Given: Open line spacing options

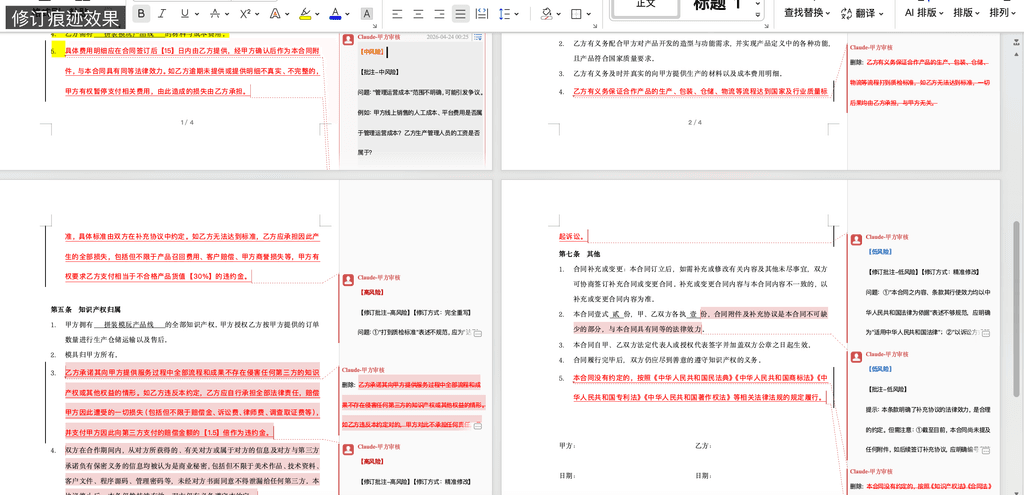Looking at the screenshot, I should (508, 14).
